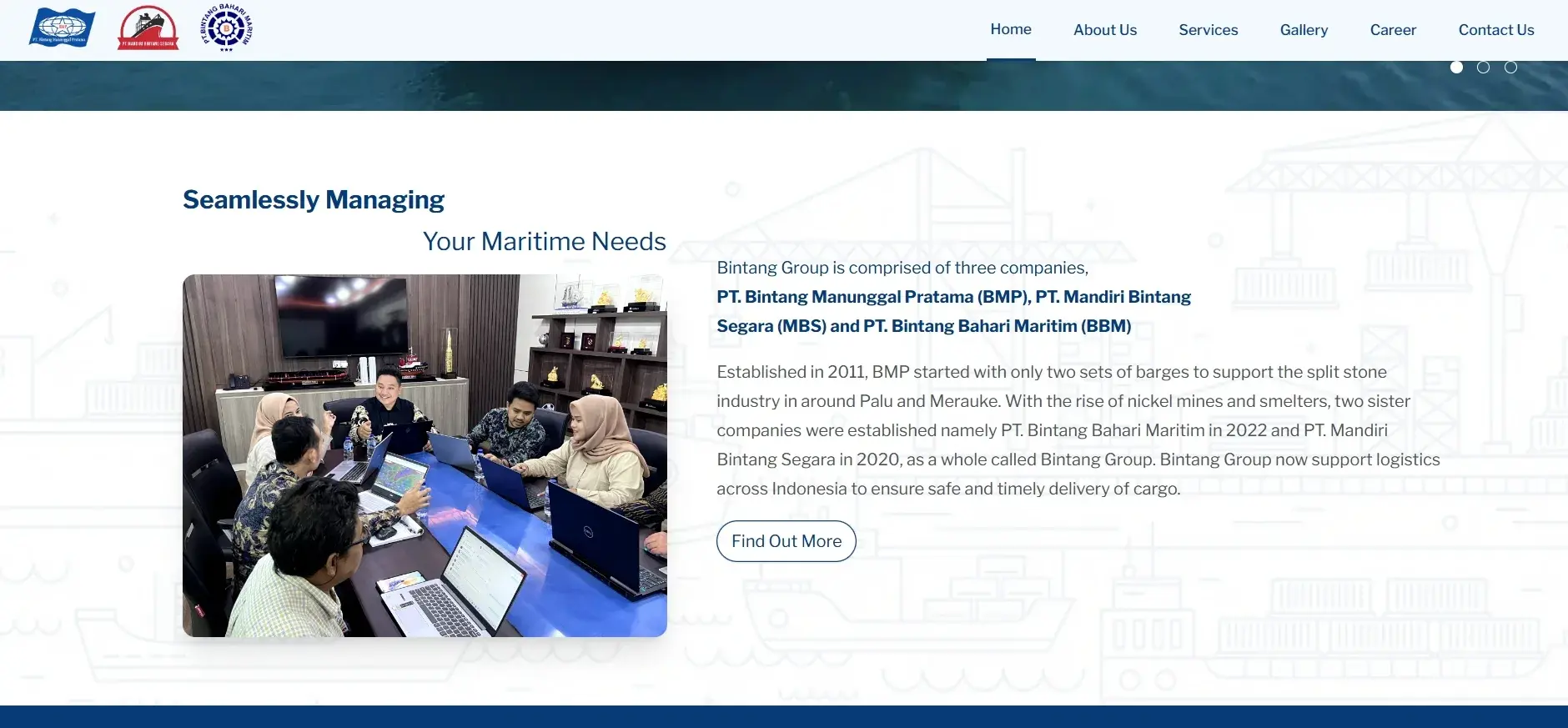Click the line 'across Indonesia to ensure safe and timely delivery'
1568x728 pixels.
point(948,489)
